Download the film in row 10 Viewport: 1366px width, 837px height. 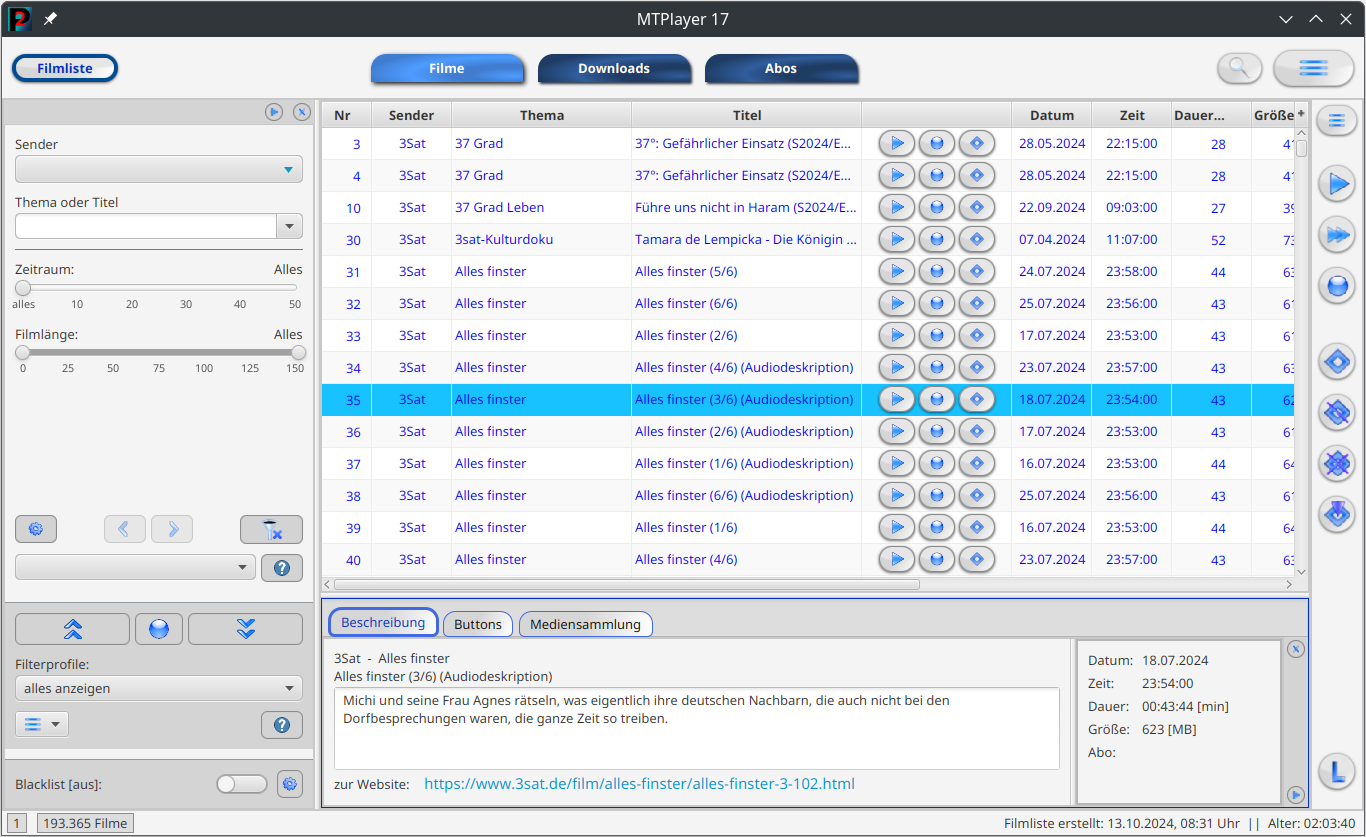click(937, 207)
